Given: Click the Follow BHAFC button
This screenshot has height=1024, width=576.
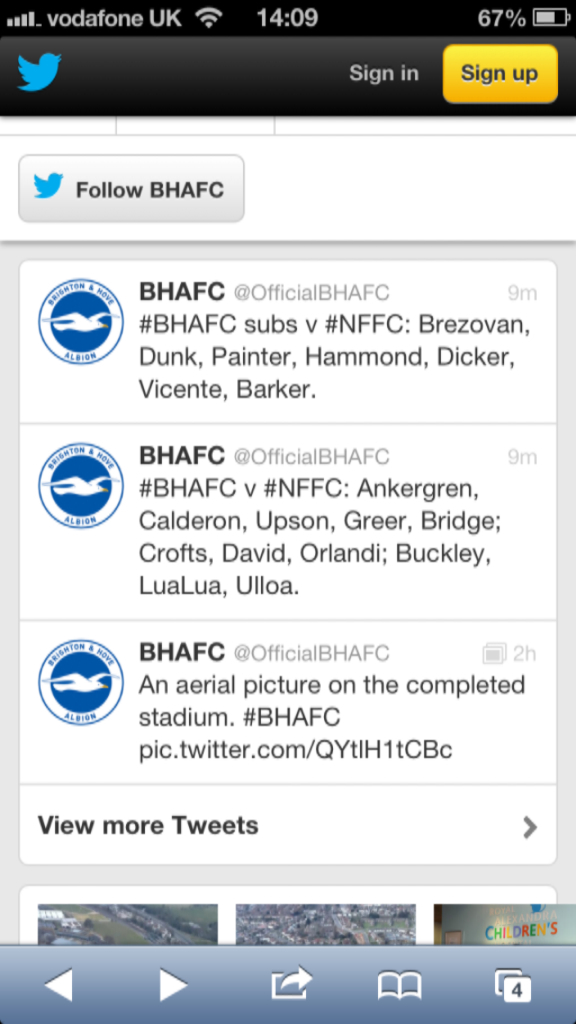Looking at the screenshot, I should point(131,189).
